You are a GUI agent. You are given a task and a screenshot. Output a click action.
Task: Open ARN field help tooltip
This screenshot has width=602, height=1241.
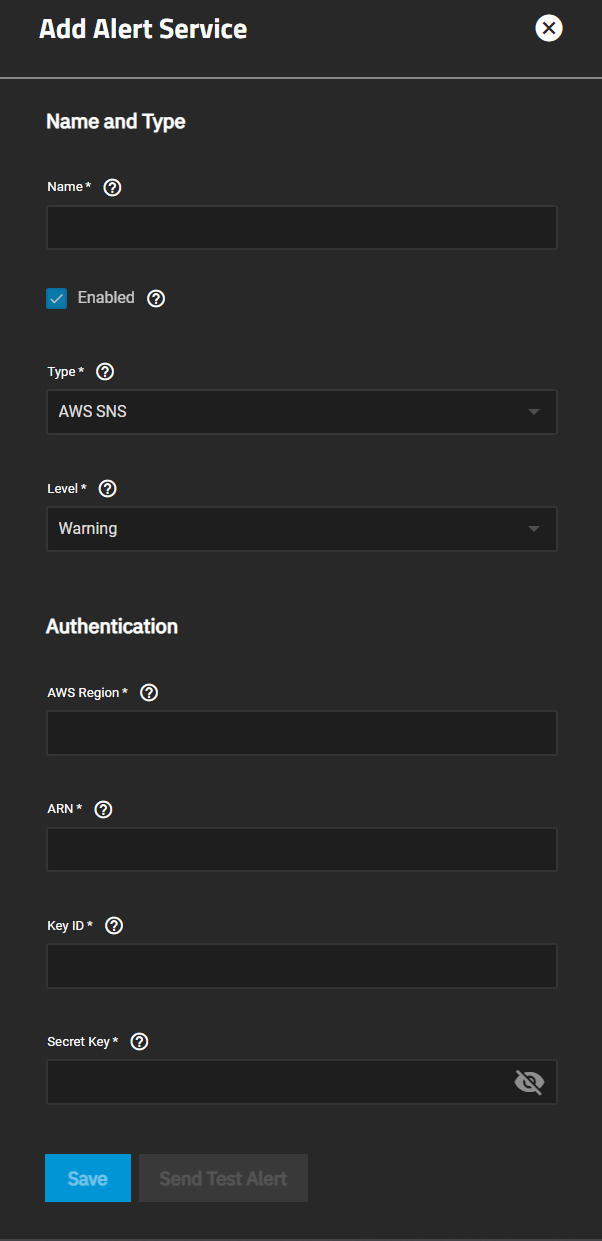(103, 809)
